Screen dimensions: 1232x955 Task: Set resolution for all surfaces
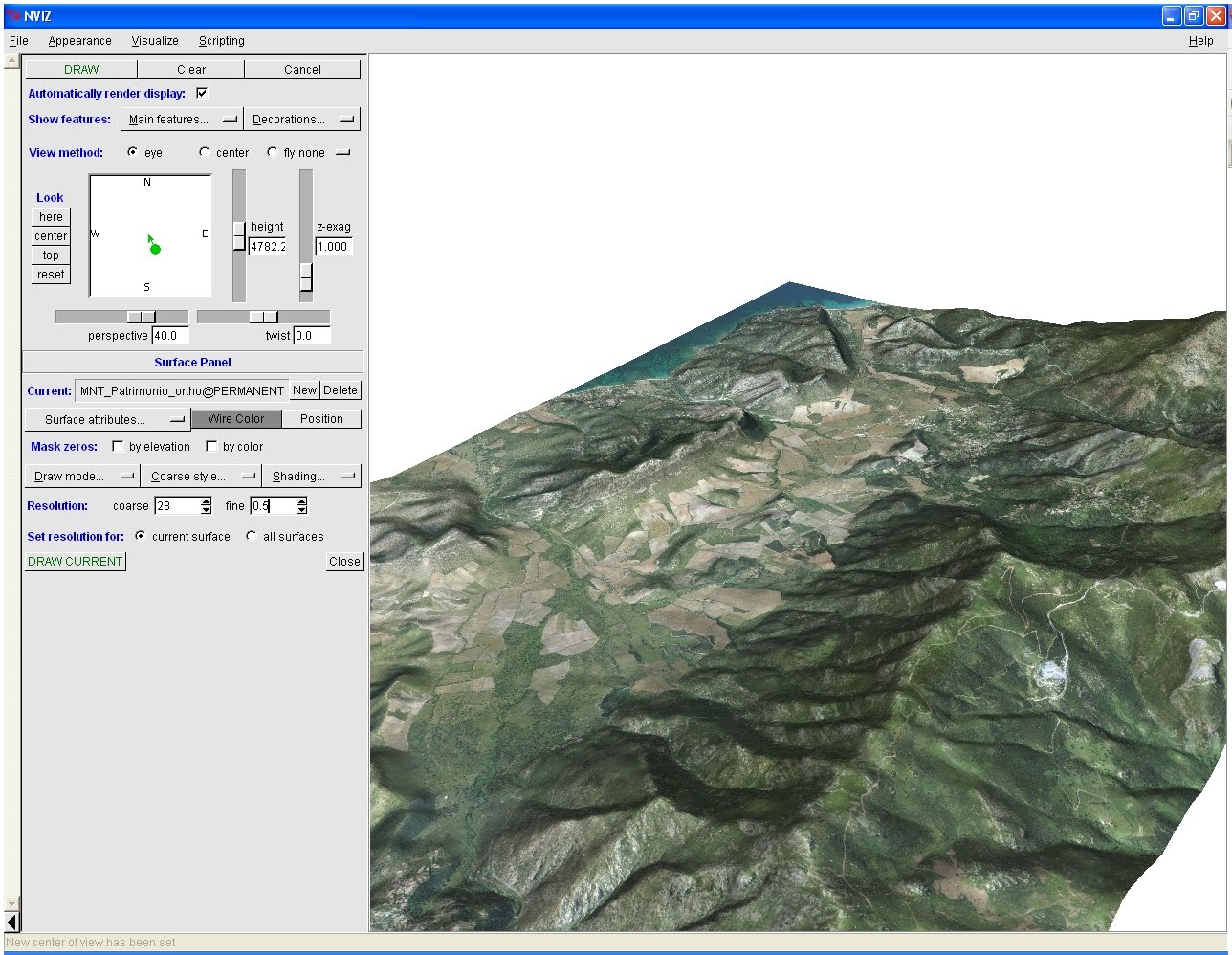tap(251, 536)
